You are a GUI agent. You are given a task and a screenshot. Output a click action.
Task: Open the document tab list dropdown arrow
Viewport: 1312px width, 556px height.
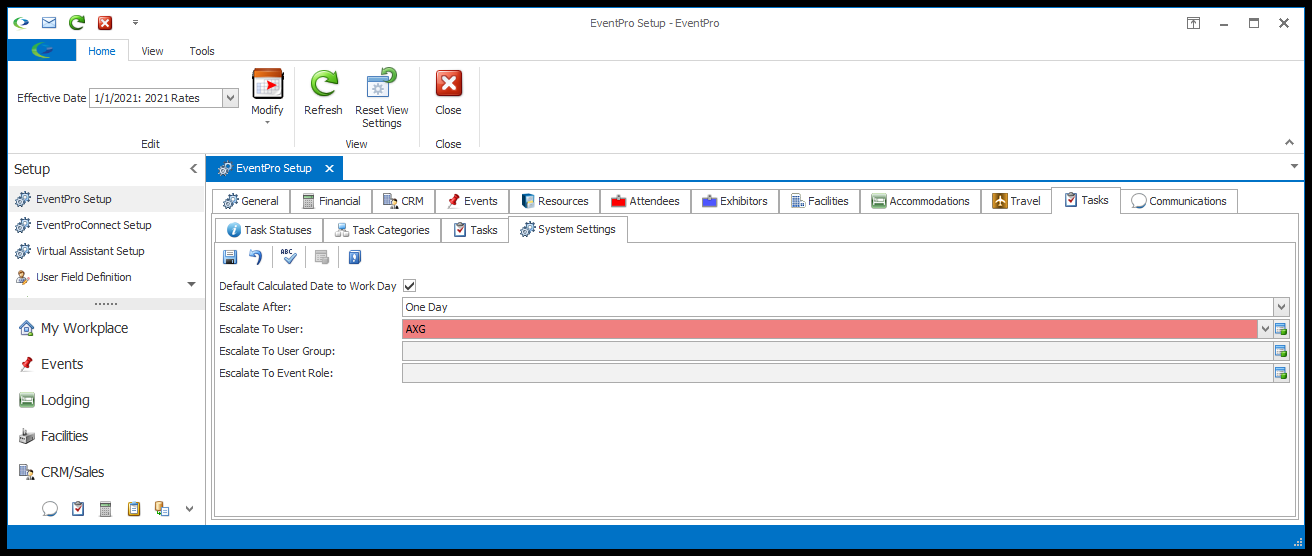[x=1294, y=166]
